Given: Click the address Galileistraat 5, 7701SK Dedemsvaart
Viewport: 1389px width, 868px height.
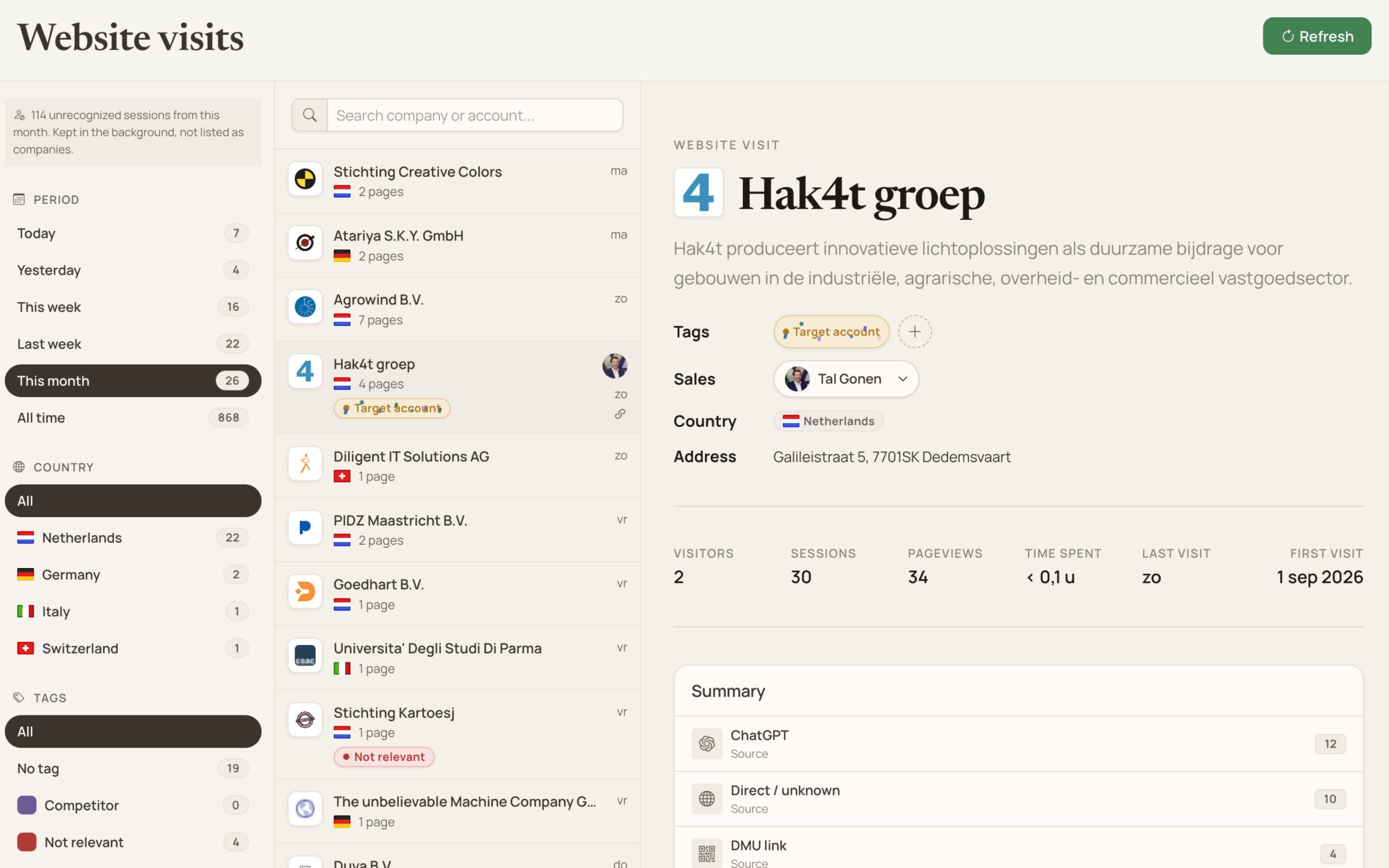Looking at the screenshot, I should point(891,457).
